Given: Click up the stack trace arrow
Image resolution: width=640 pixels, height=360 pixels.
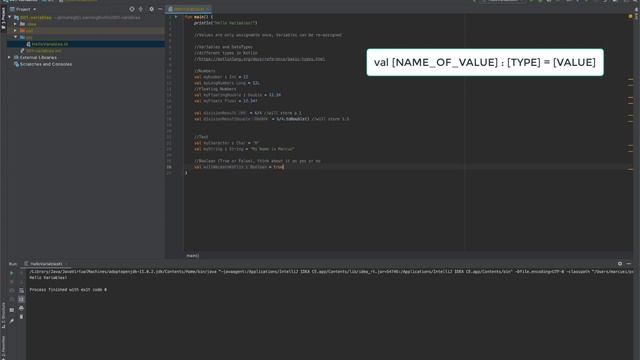Looking at the screenshot, I should coord(21,273).
